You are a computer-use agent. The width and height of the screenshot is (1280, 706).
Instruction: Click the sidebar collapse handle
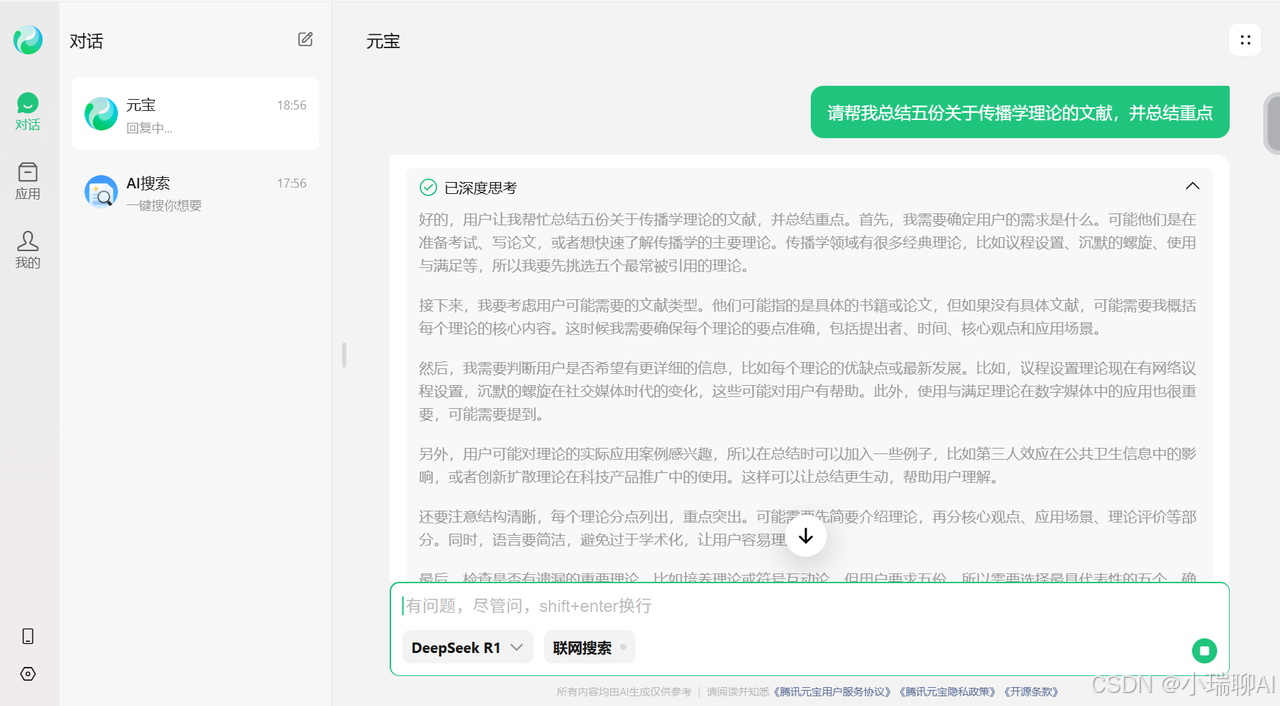tap(344, 355)
